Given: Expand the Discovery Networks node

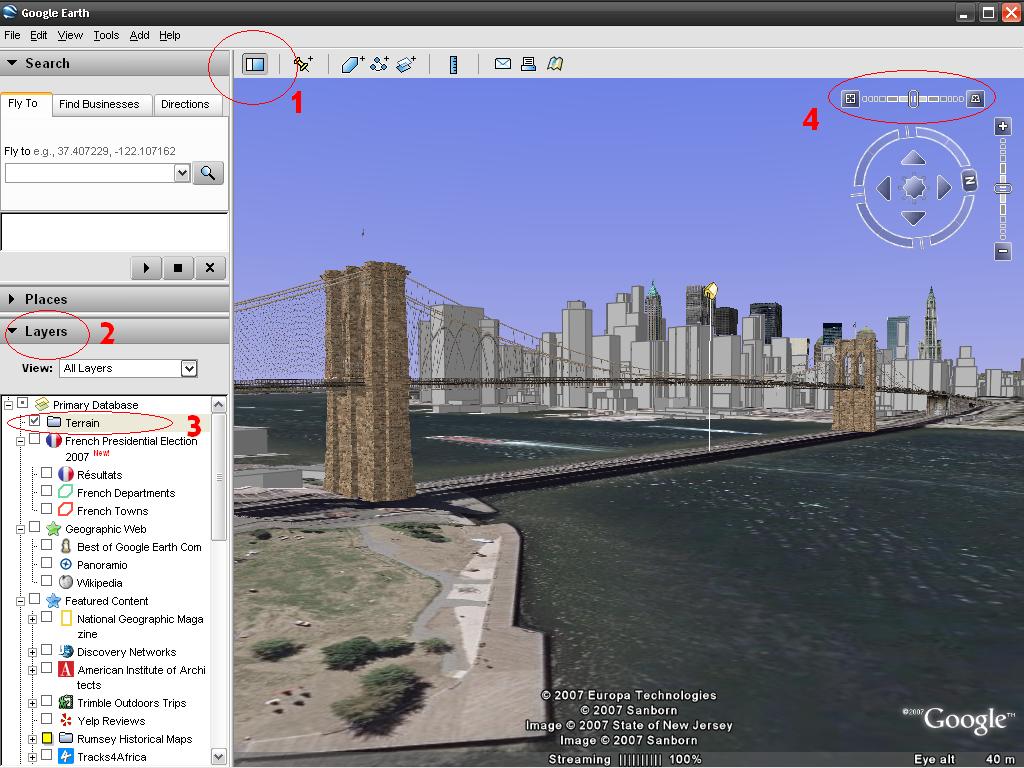Looking at the screenshot, I should tap(33, 652).
